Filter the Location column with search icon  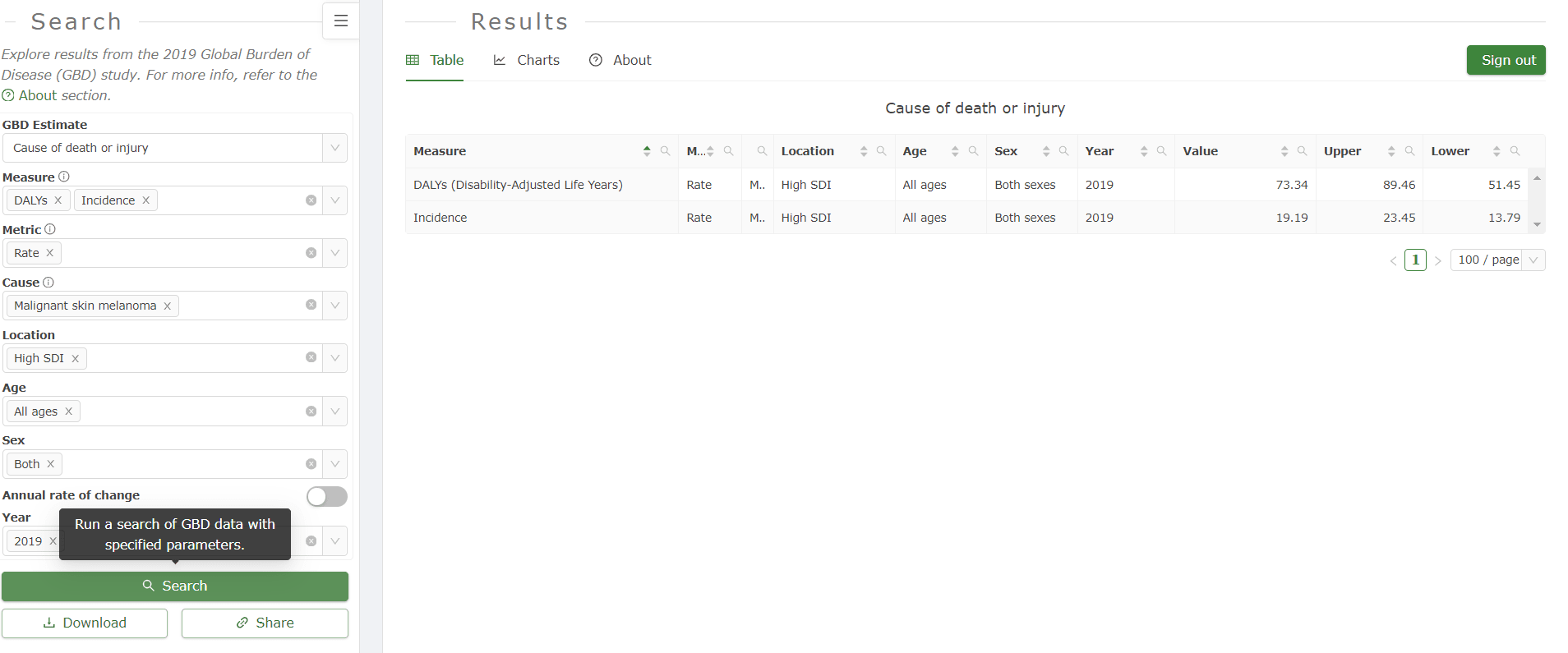882,151
